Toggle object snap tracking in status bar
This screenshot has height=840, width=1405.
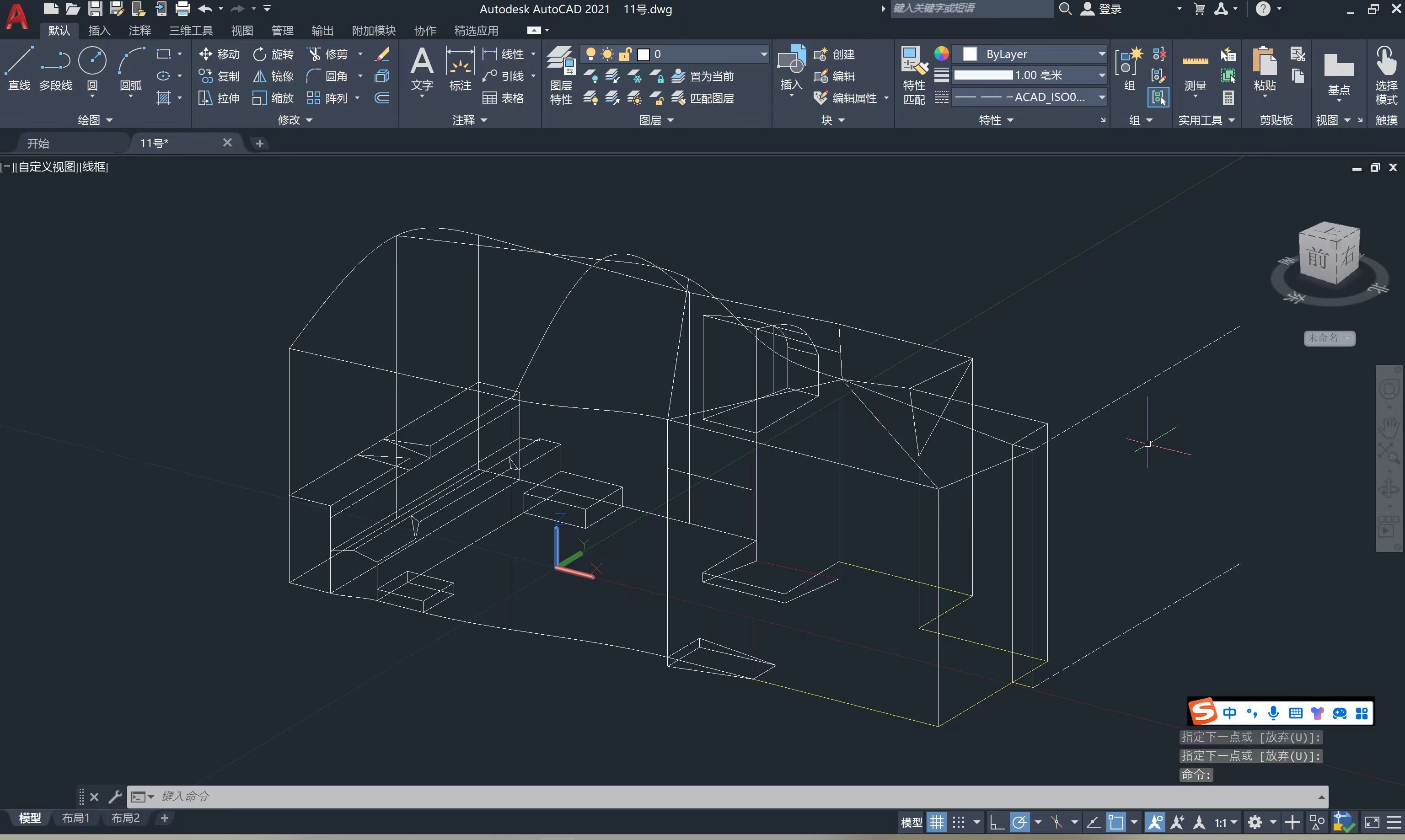coord(1094,822)
